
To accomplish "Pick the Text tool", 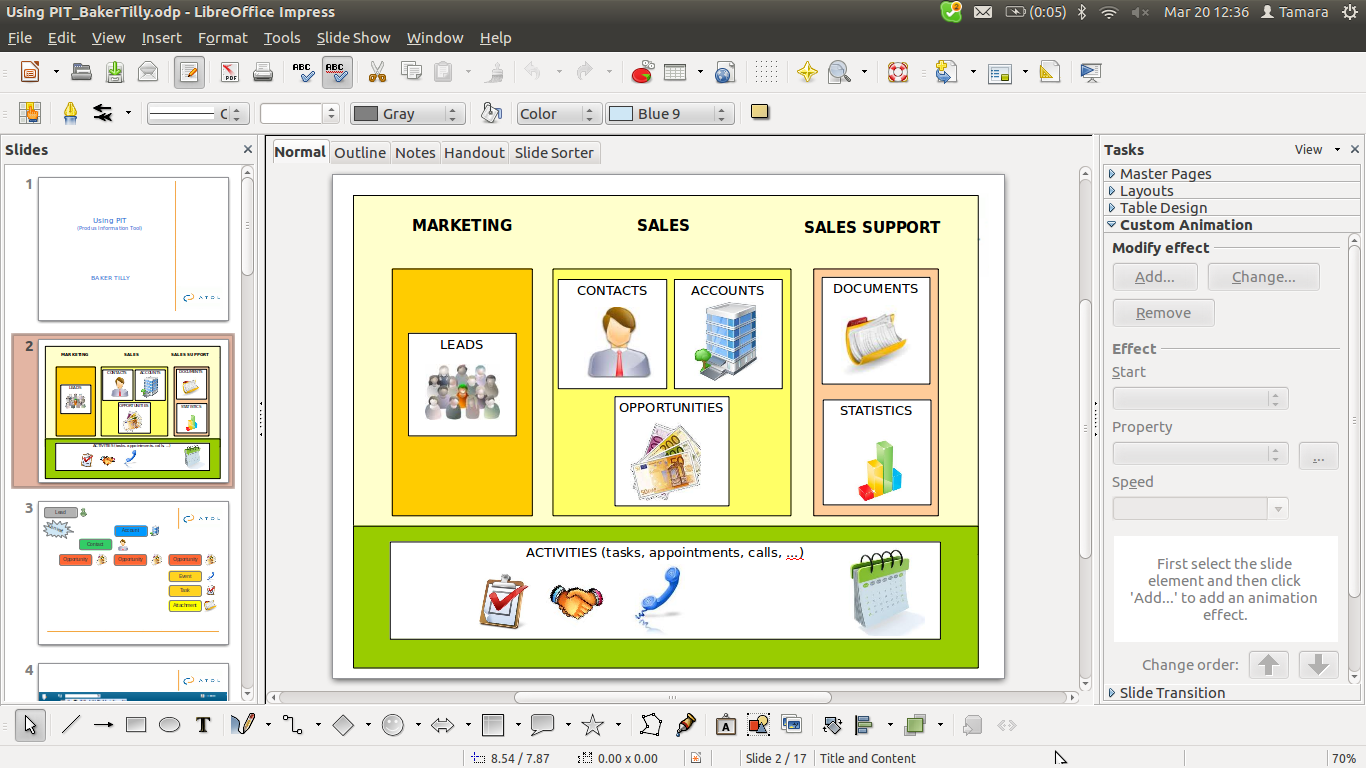I will [x=203, y=725].
